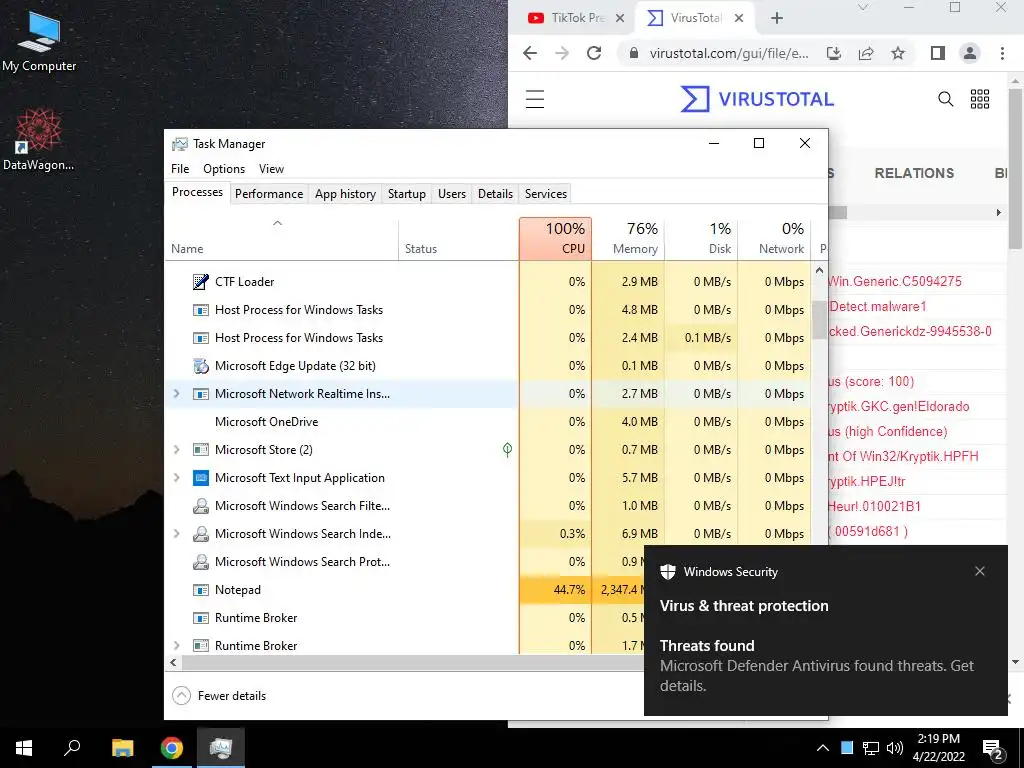Dismiss the Windows Security notification

[980, 571]
